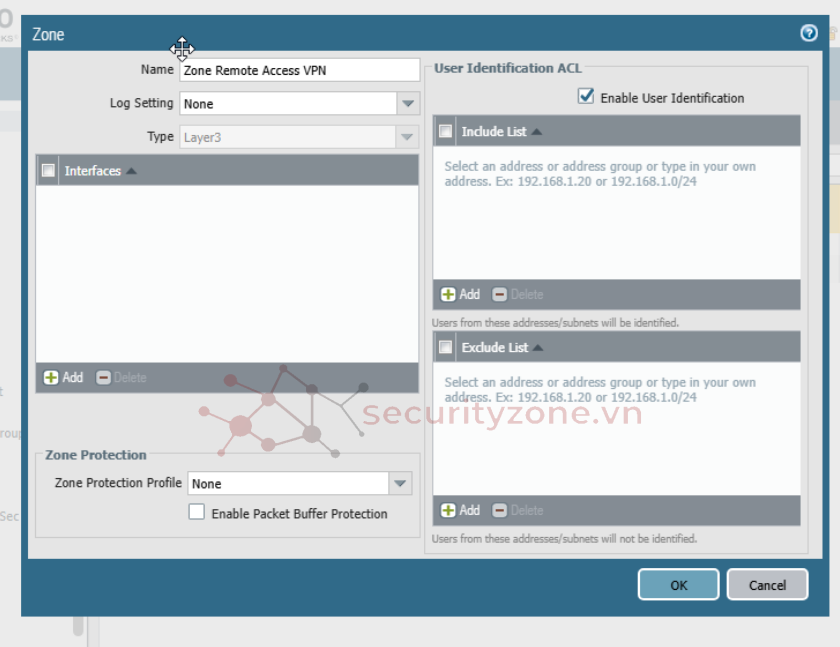Open the Zone dialog help icon
Viewport: 840px width, 647px height.
pyautogui.click(x=809, y=33)
